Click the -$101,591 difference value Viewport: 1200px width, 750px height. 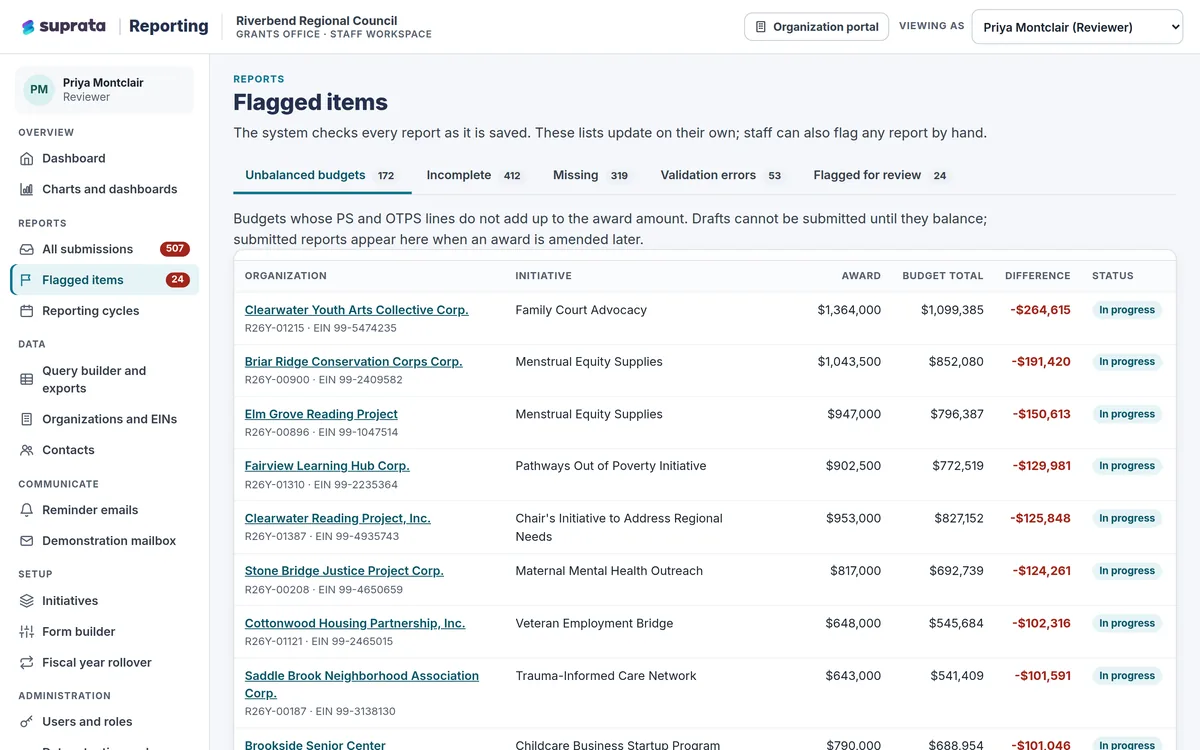[1043, 676]
